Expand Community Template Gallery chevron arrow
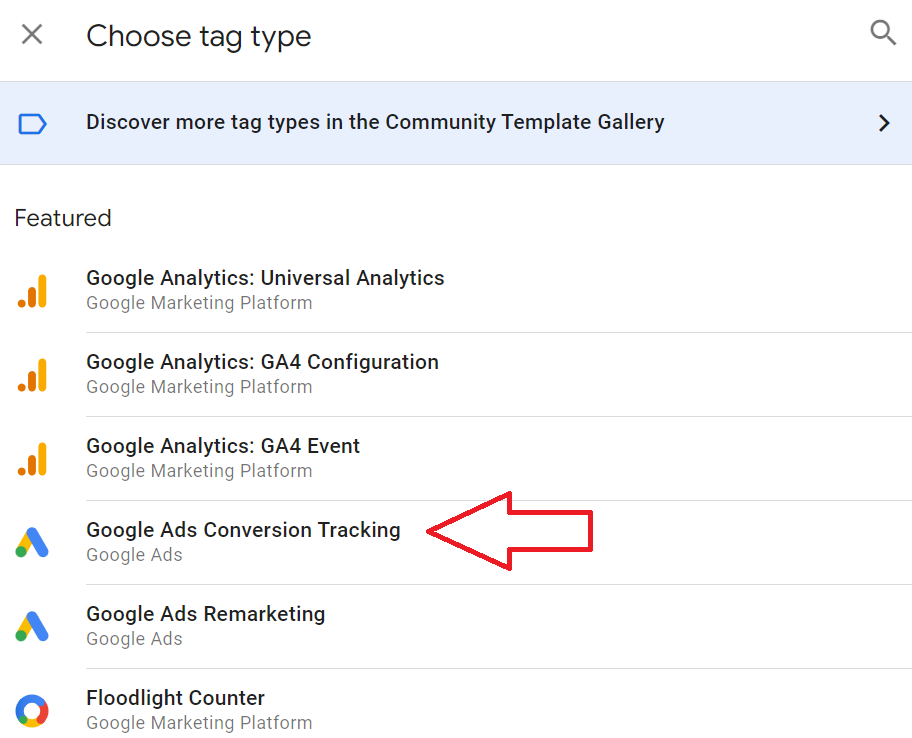Screen dimensions: 912x738 pos(884,123)
